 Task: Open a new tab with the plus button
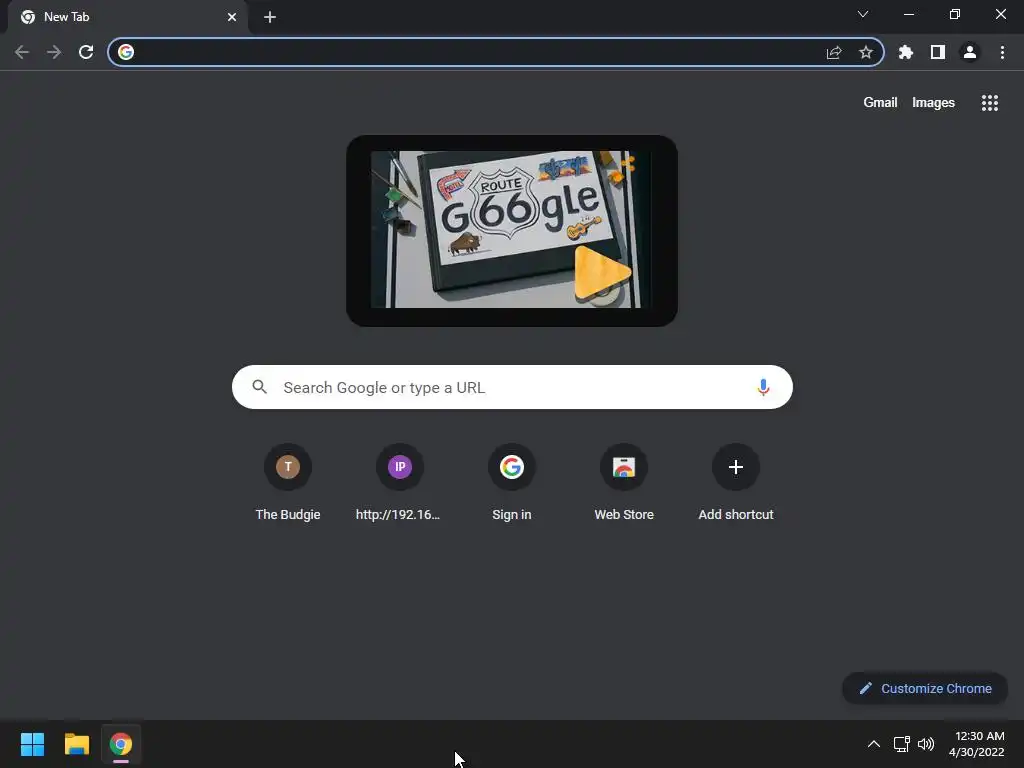tap(270, 18)
